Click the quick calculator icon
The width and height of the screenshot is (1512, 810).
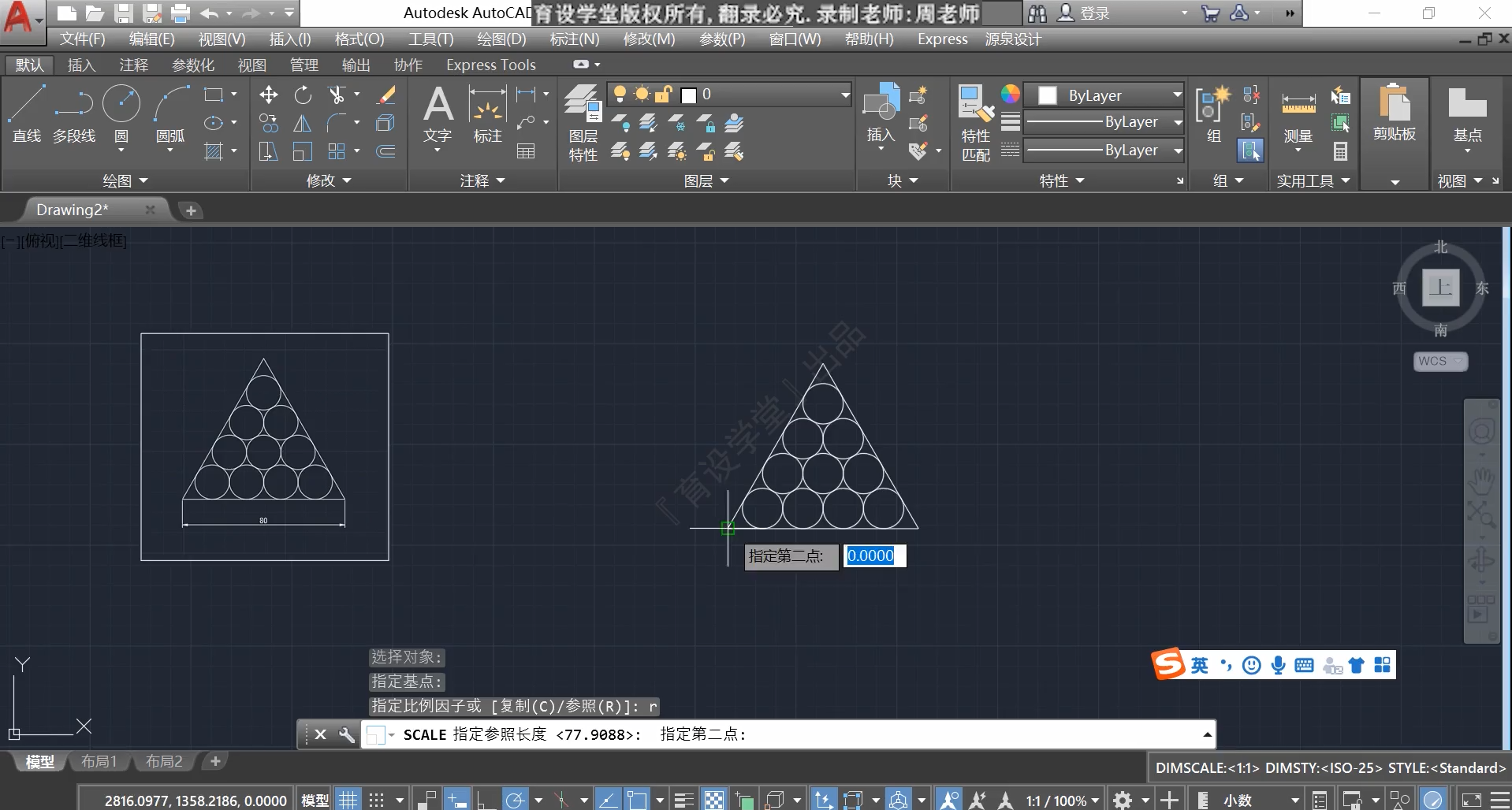[1340, 150]
